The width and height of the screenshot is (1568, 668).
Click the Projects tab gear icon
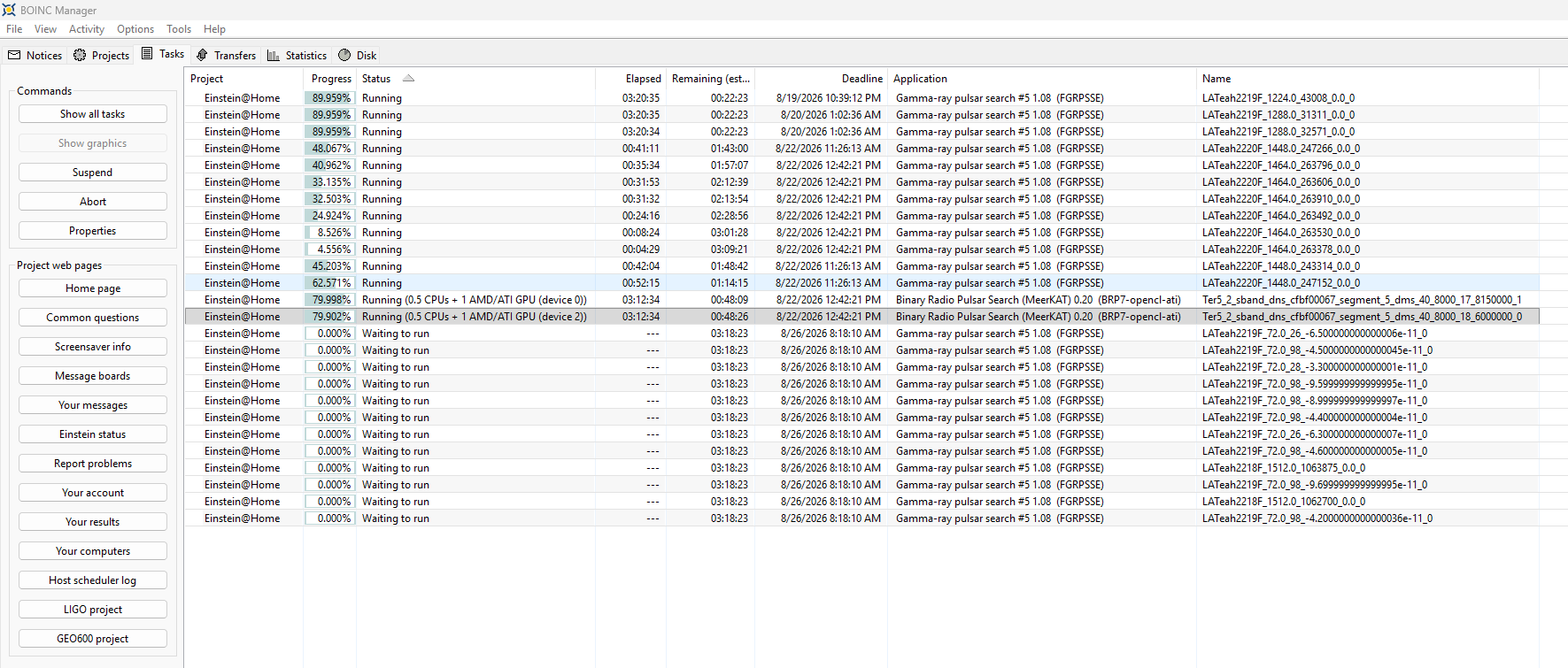tap(80, 55)
